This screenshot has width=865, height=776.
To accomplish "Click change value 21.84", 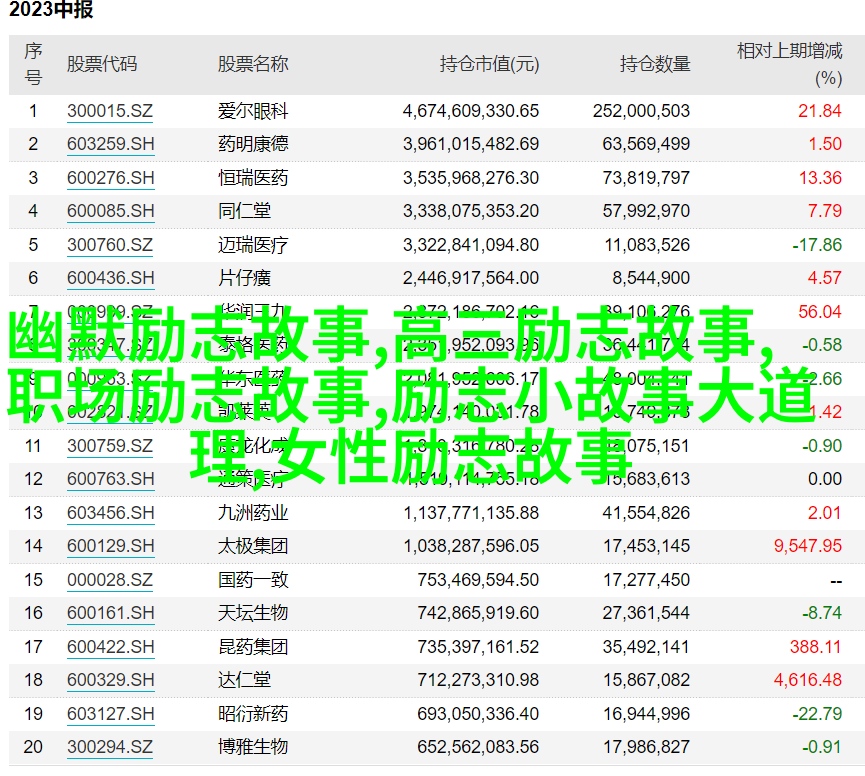I will 820,111.
